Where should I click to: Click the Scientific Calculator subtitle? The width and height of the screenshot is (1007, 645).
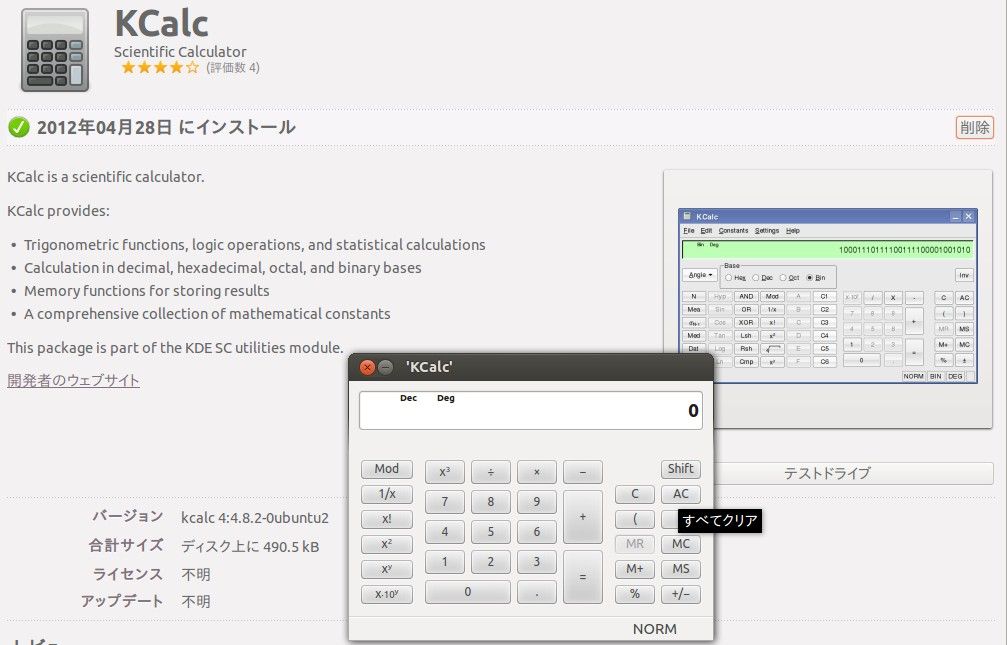180,52
